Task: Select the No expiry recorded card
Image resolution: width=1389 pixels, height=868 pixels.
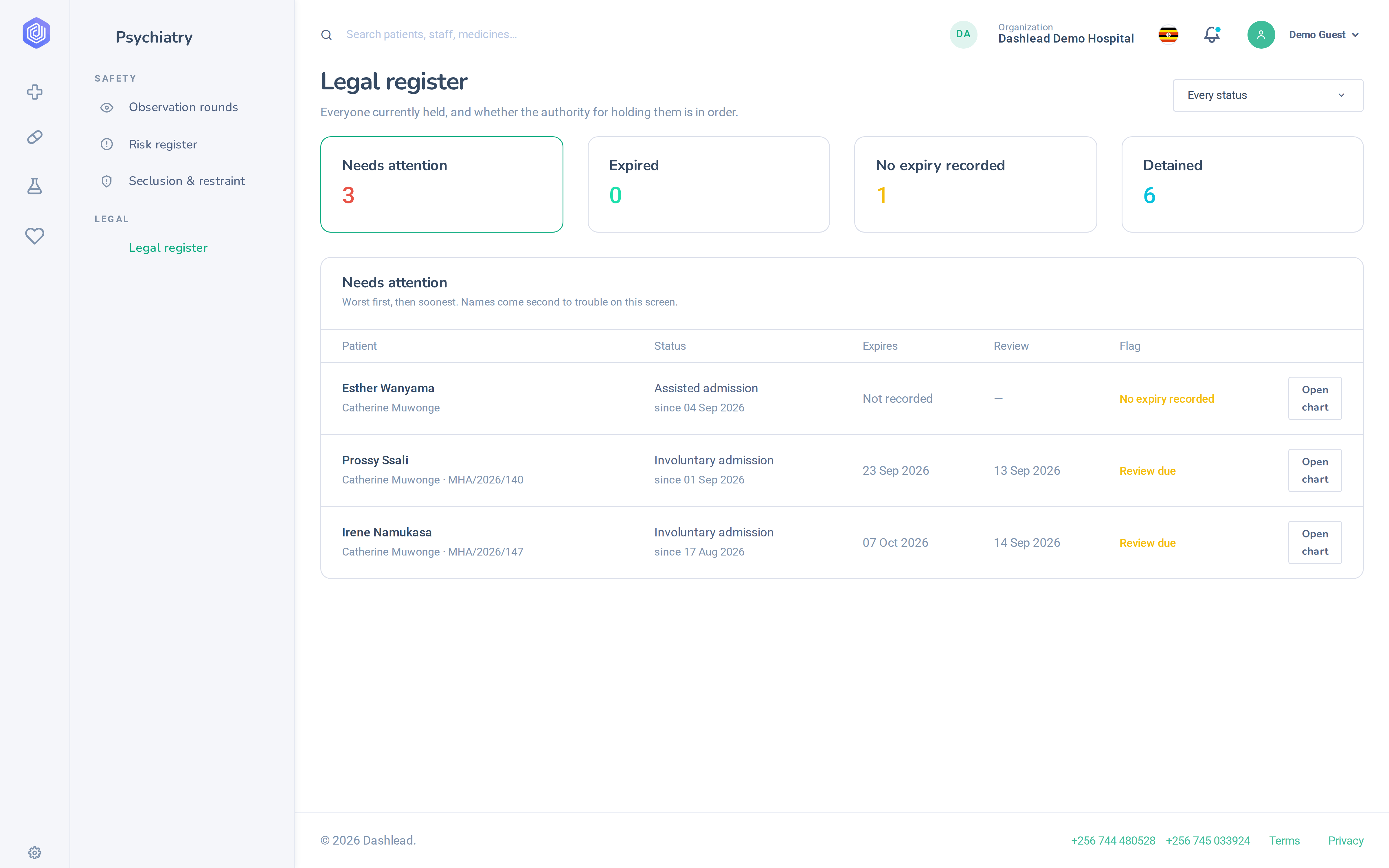Action: click(x=975, y=184)
